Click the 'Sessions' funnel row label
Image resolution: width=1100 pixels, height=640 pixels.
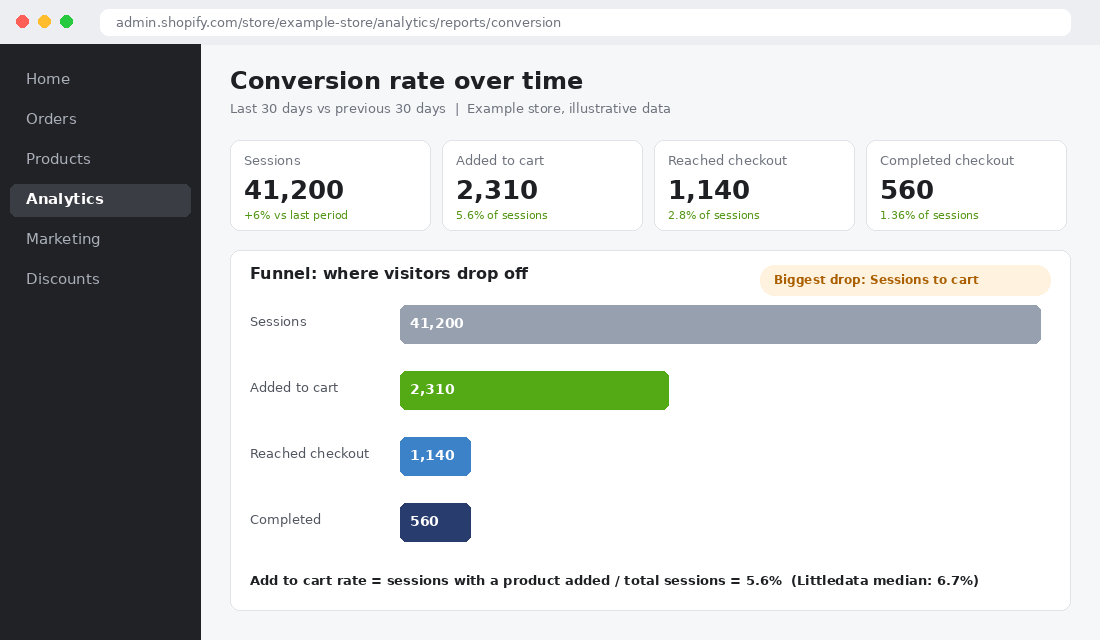278,322
